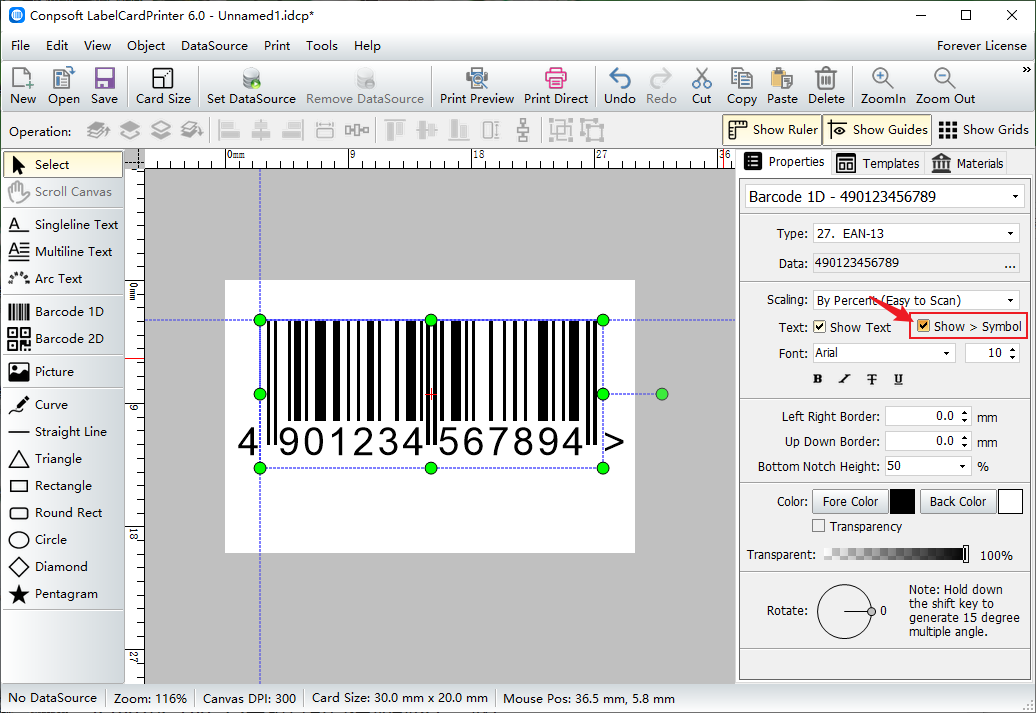1036x713 pixels.
Task: Switch to the Materials tab
Action: pos(967,163)
